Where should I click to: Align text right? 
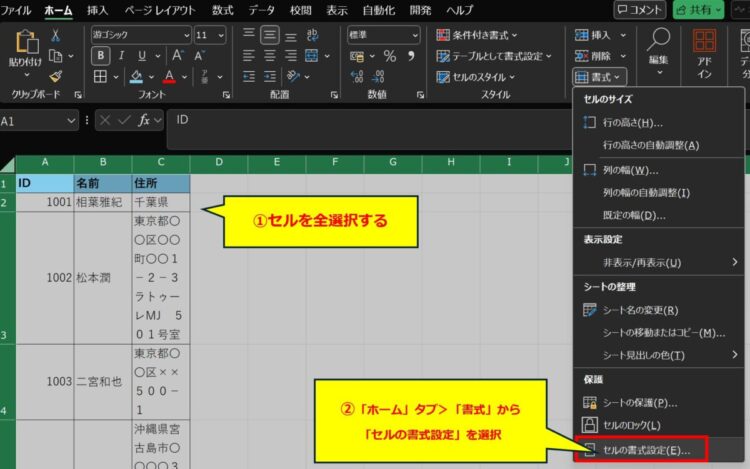coord(291,56)
